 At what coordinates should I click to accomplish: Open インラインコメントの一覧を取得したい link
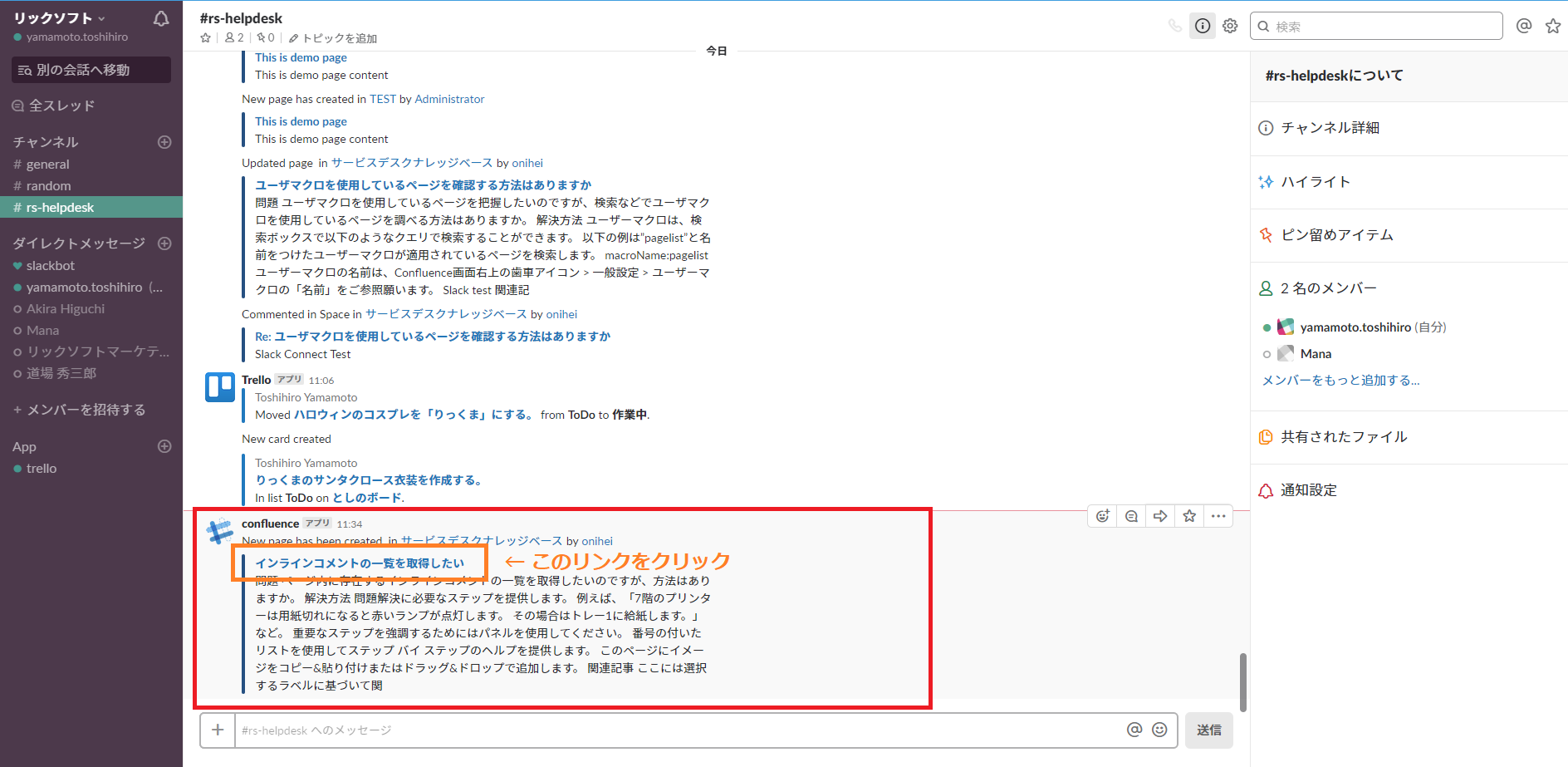360,563
